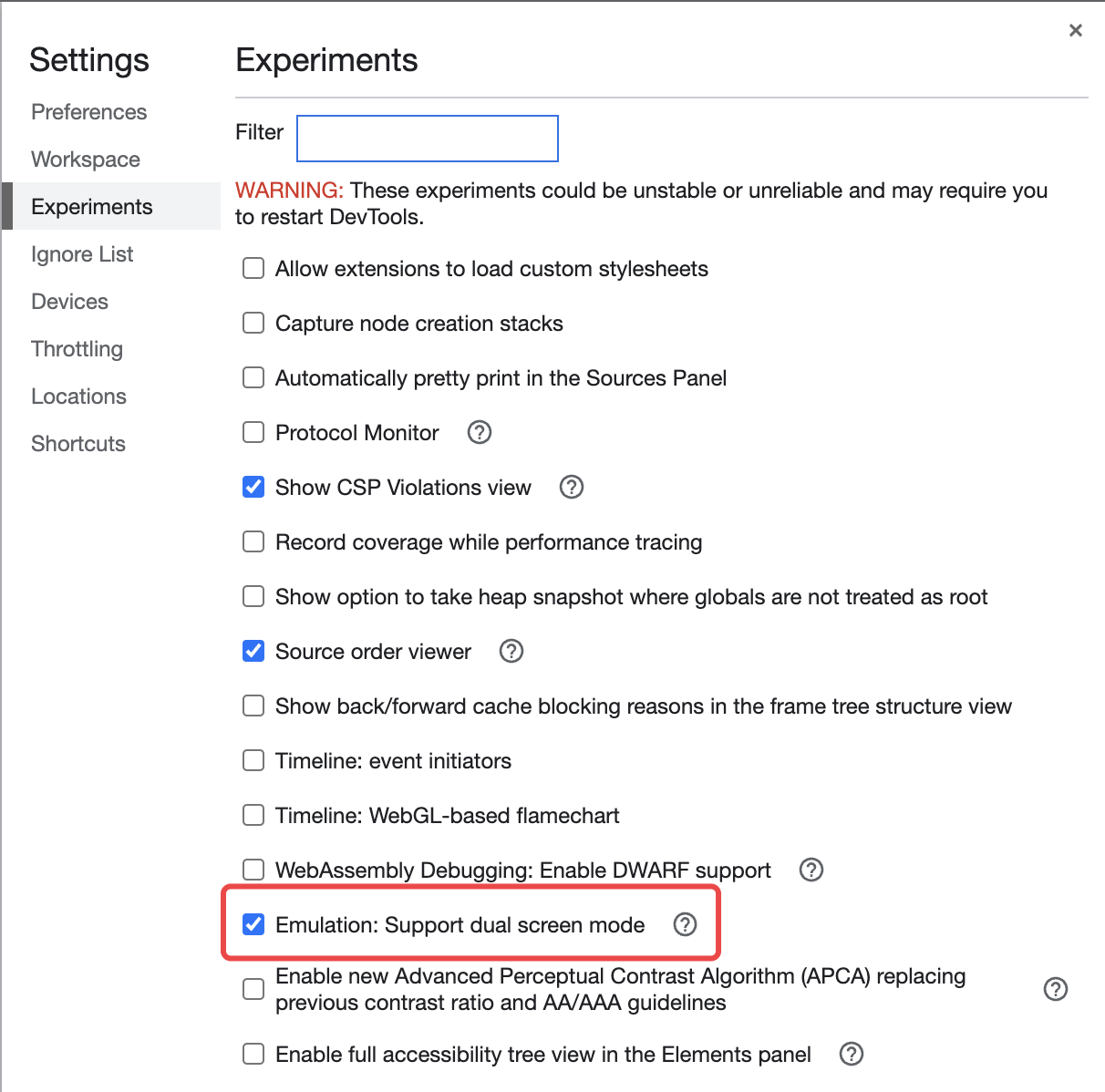Open help icon beside Show CSP Violations view

[x=572, y=487]
